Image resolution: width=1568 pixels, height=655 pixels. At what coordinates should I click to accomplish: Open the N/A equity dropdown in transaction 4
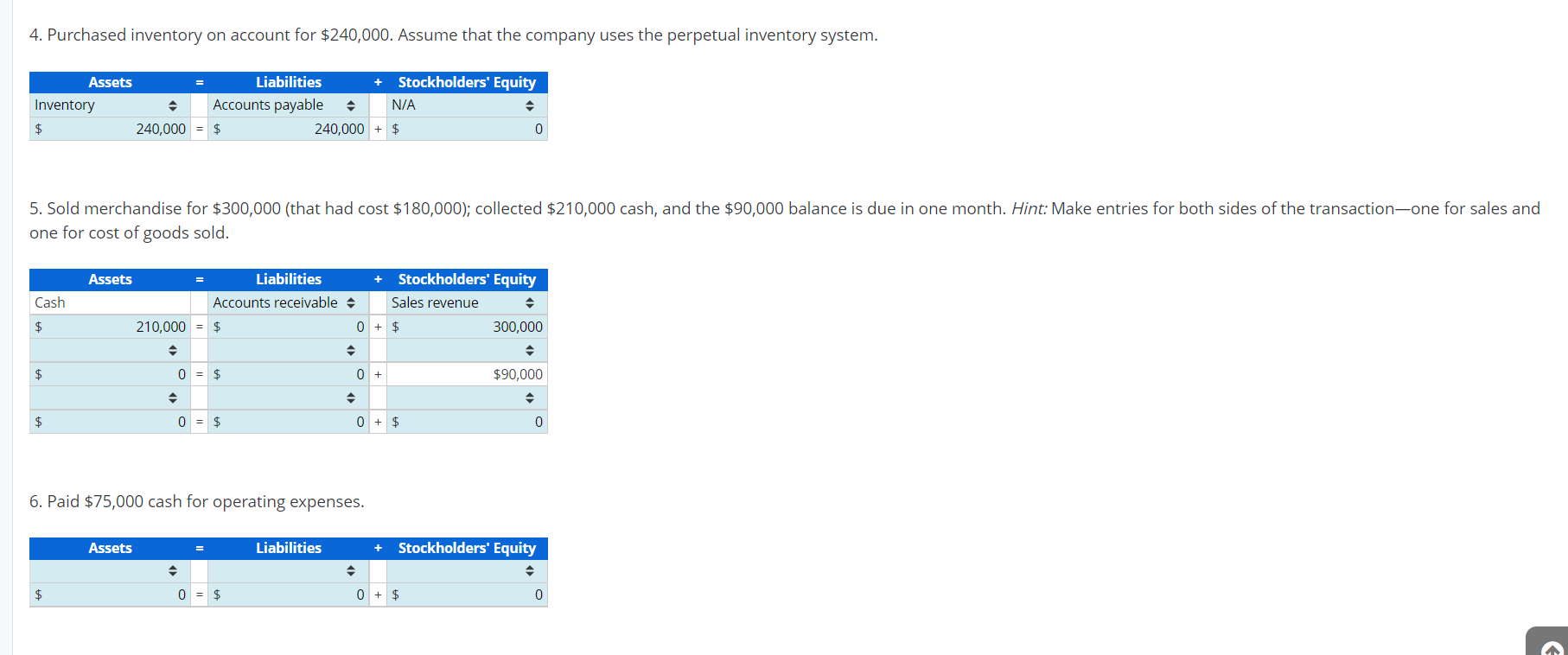530,105
